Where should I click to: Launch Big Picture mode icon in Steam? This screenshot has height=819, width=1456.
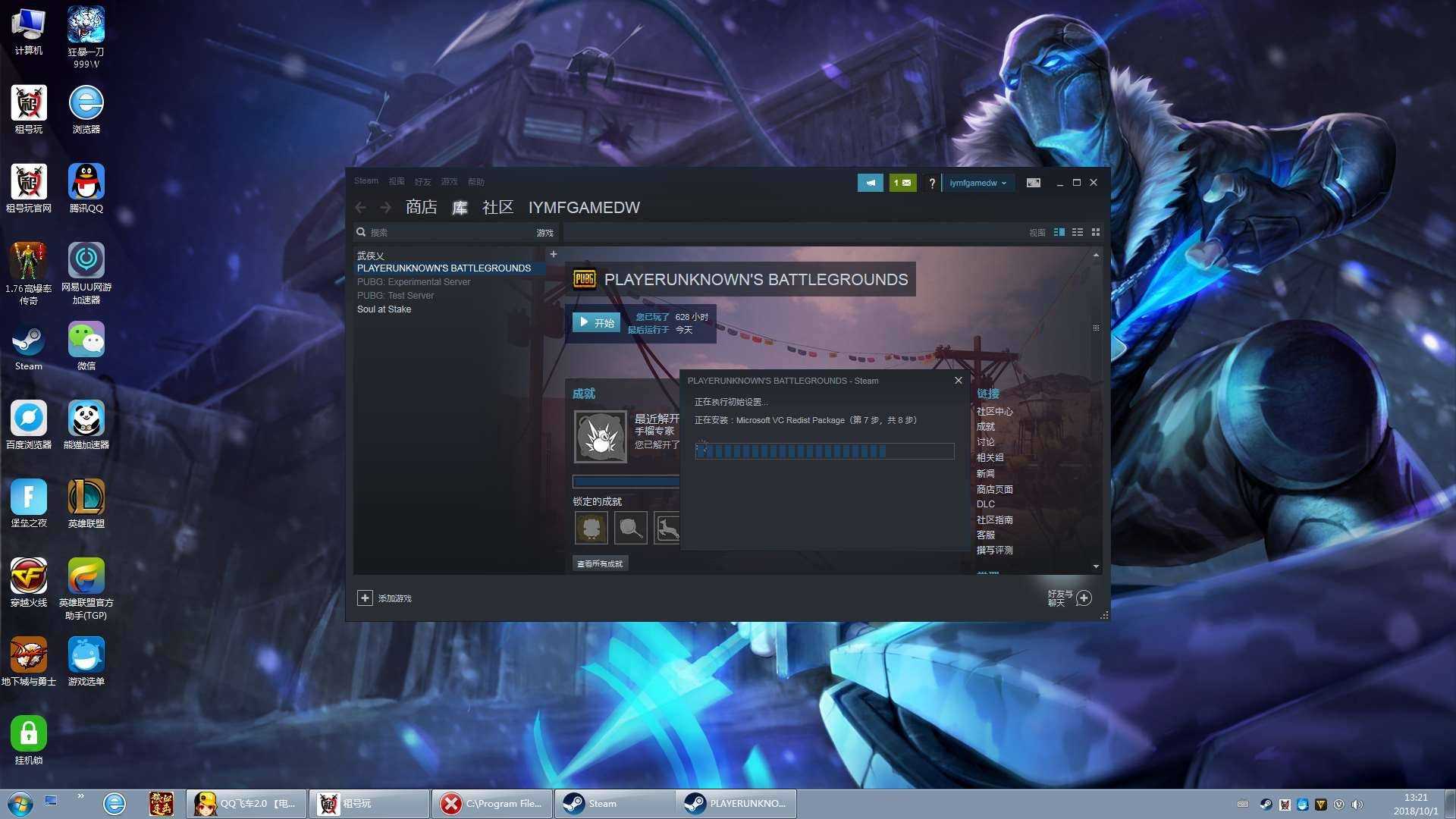click(1033, 183)
